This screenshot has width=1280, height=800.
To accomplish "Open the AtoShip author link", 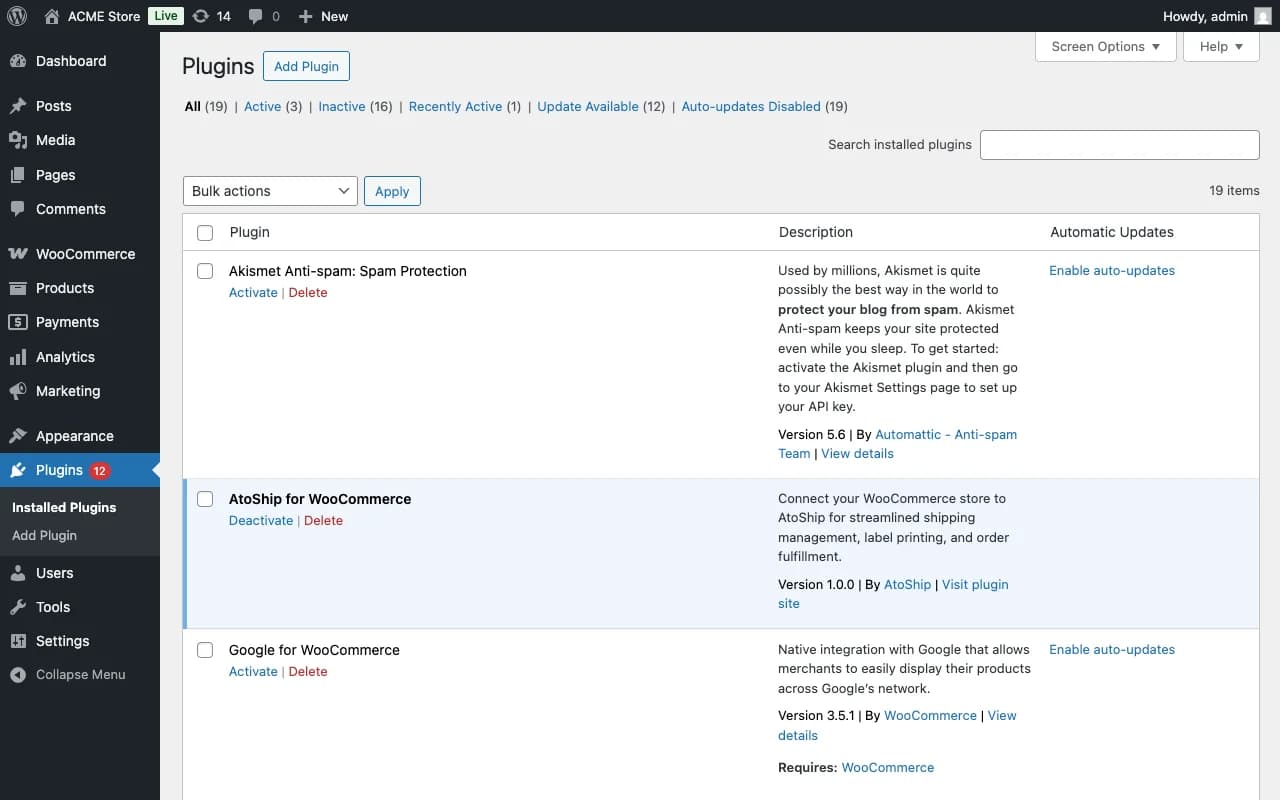I will click(907, 584).
